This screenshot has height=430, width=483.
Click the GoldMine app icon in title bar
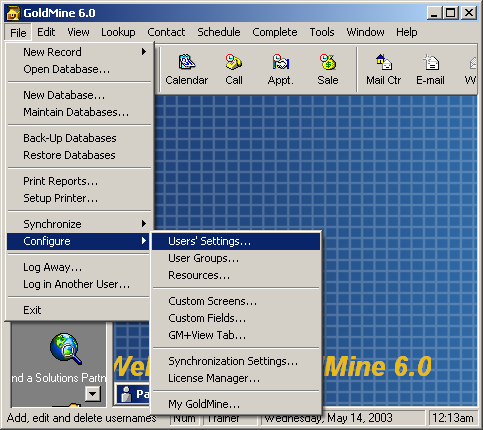point(13,13)
